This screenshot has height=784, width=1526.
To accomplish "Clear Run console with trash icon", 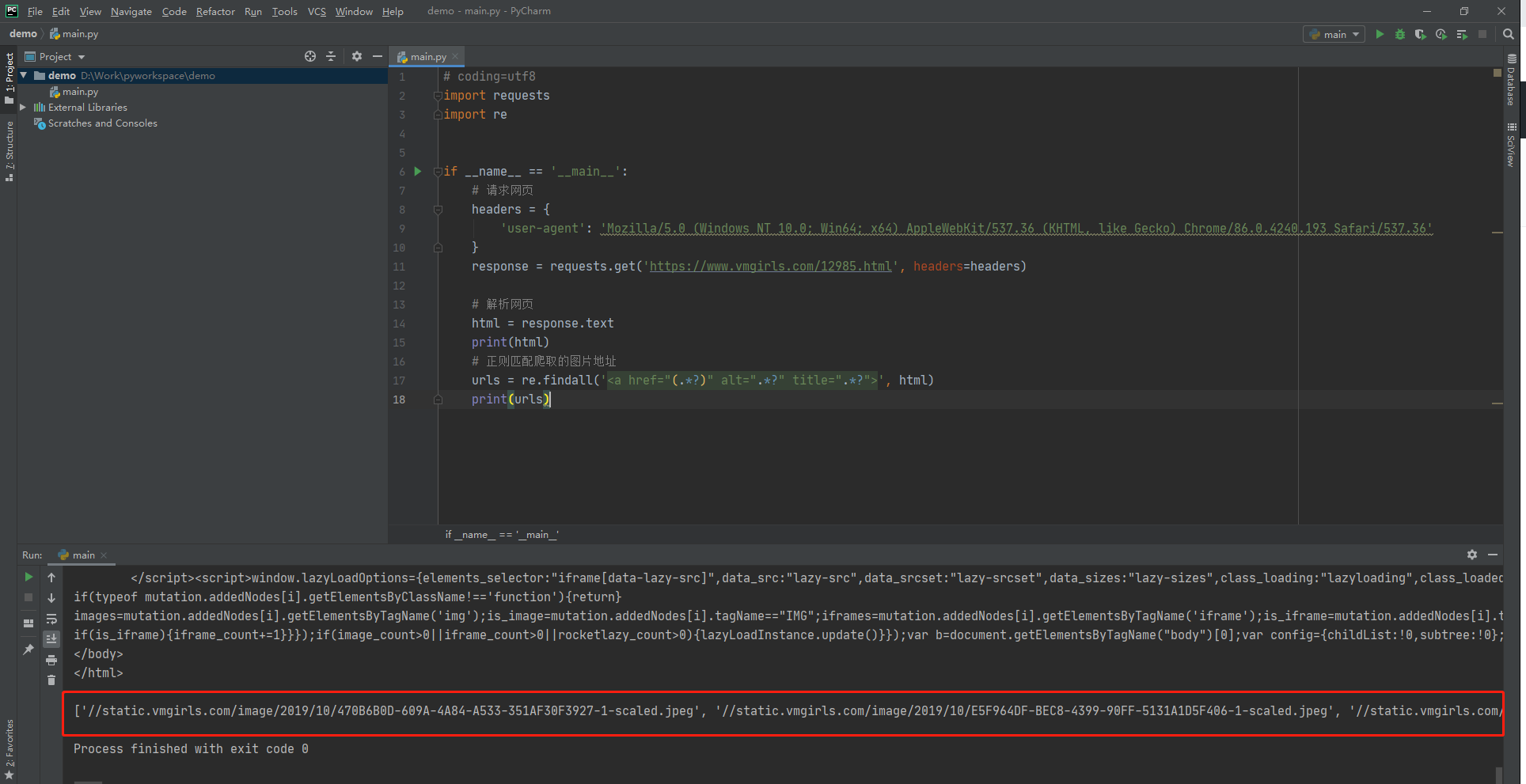I will tap(51, 680).
